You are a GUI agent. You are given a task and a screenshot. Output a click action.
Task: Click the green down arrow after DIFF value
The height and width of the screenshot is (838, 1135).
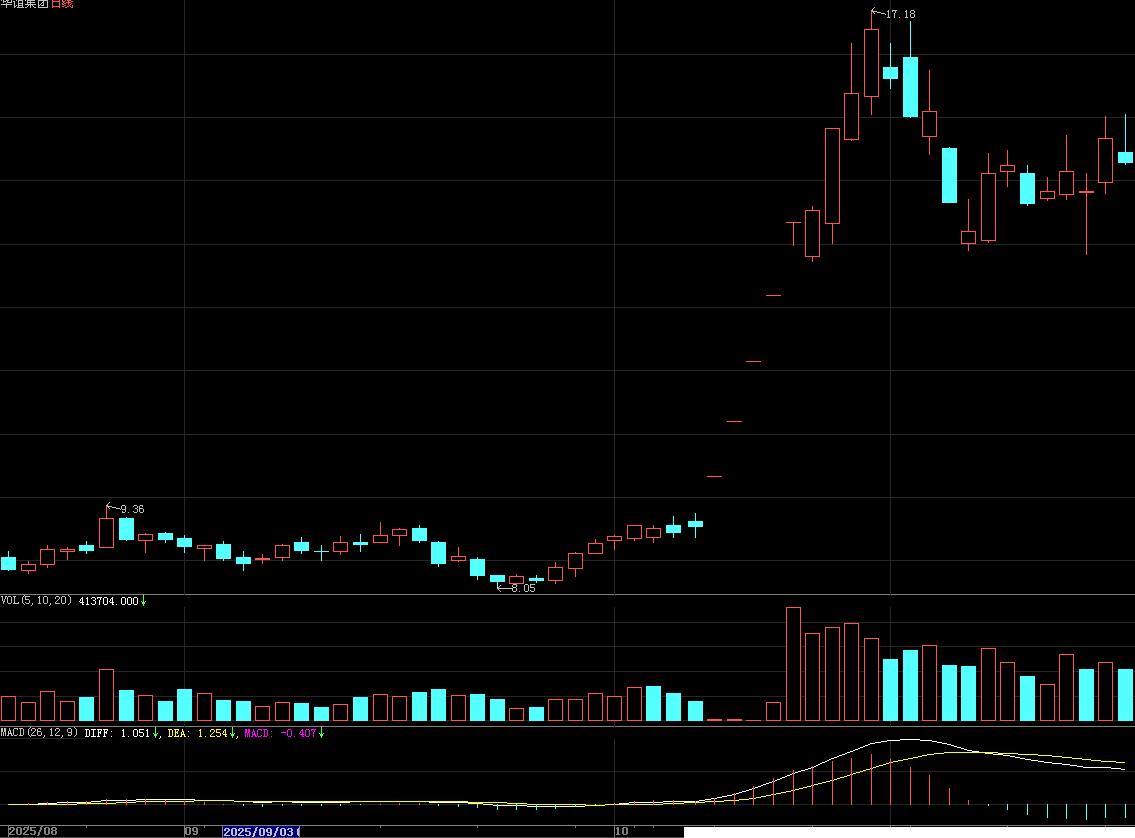pyautogui.click(x=156, y=733)
